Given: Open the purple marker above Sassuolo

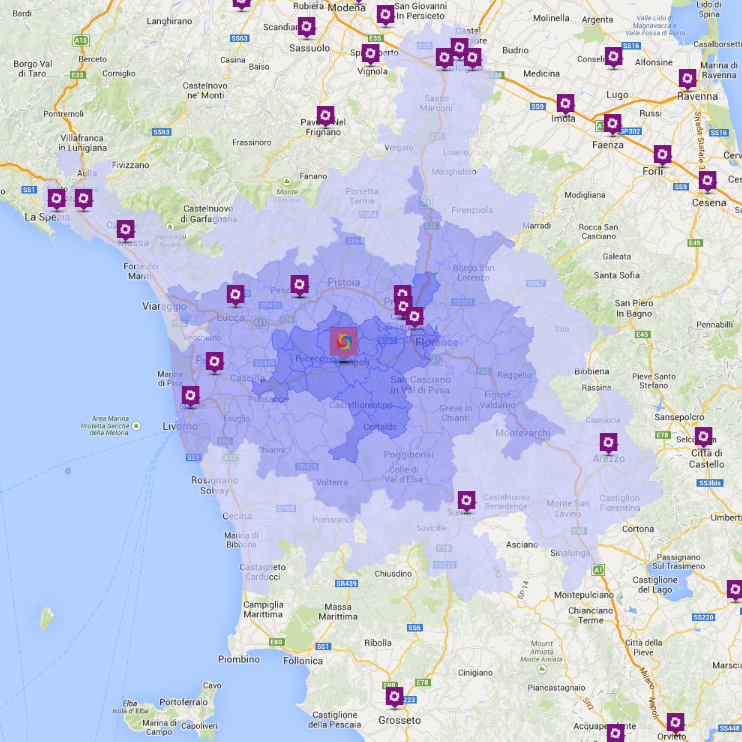Looking at the screenshot, I should (307, 27).
